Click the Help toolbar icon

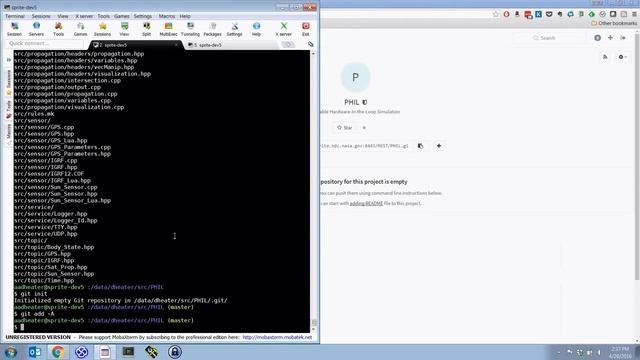pyautogui.click(x=256, y=29)
